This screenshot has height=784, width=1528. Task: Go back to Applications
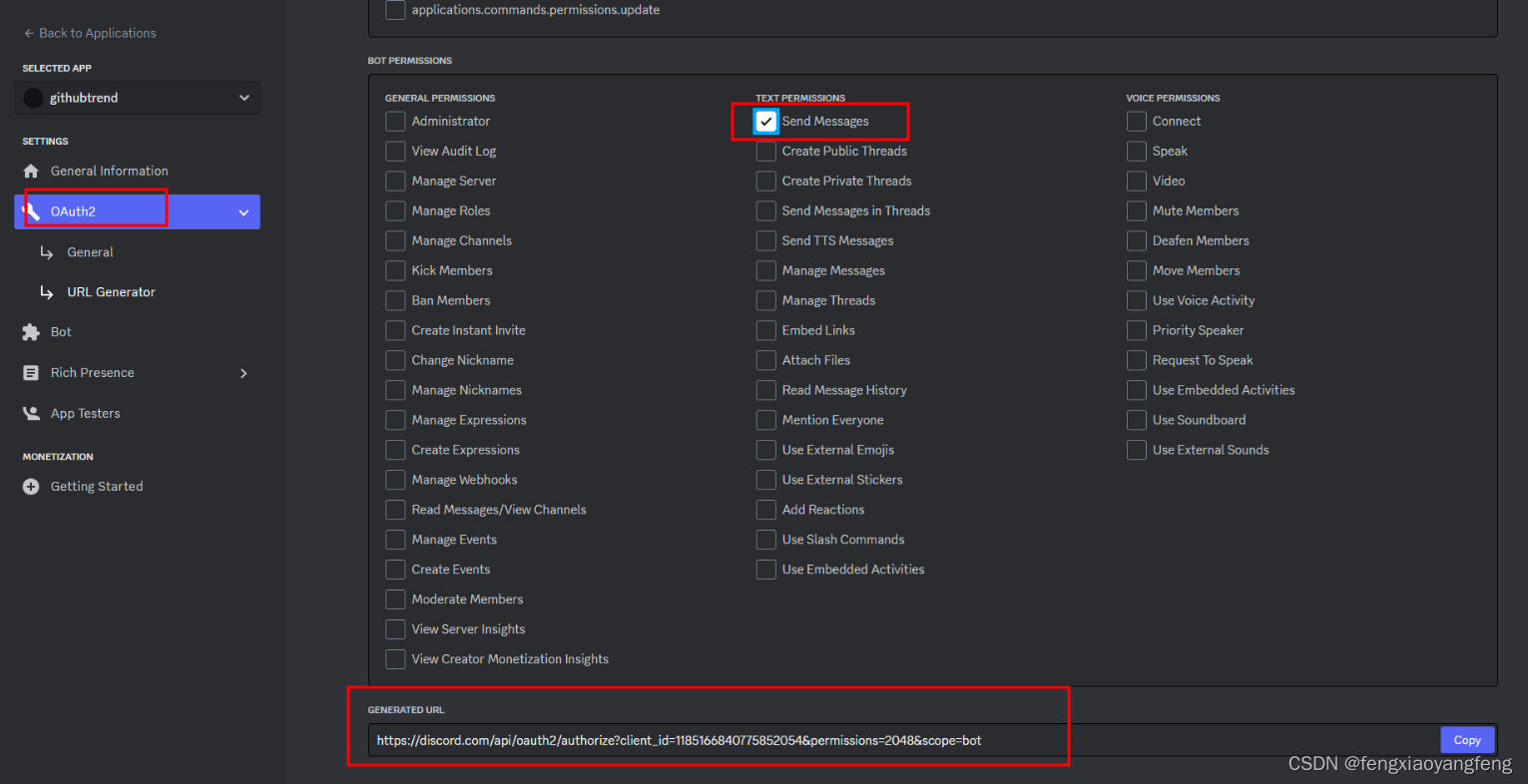(90, 33)
